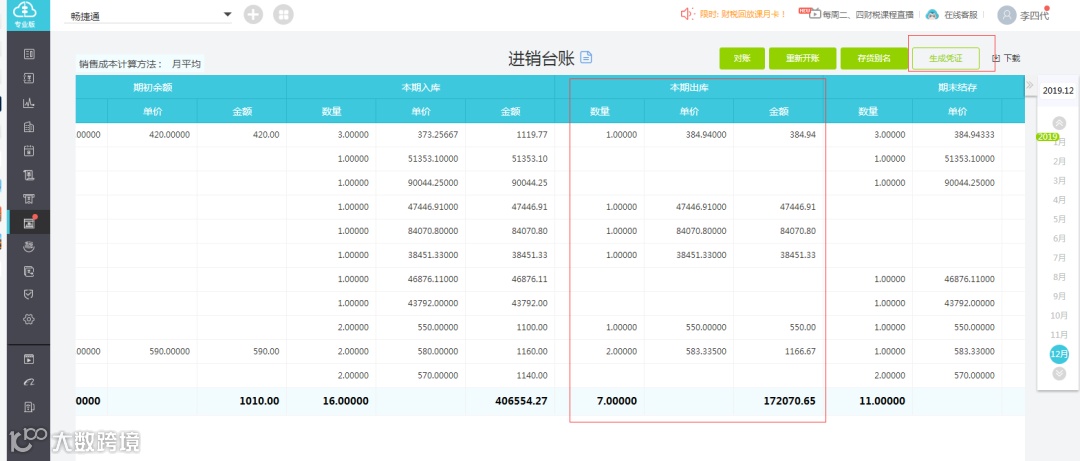Click the 2019 year label
Viewport: 1080px width, 461px height.
click(1048, 137)
